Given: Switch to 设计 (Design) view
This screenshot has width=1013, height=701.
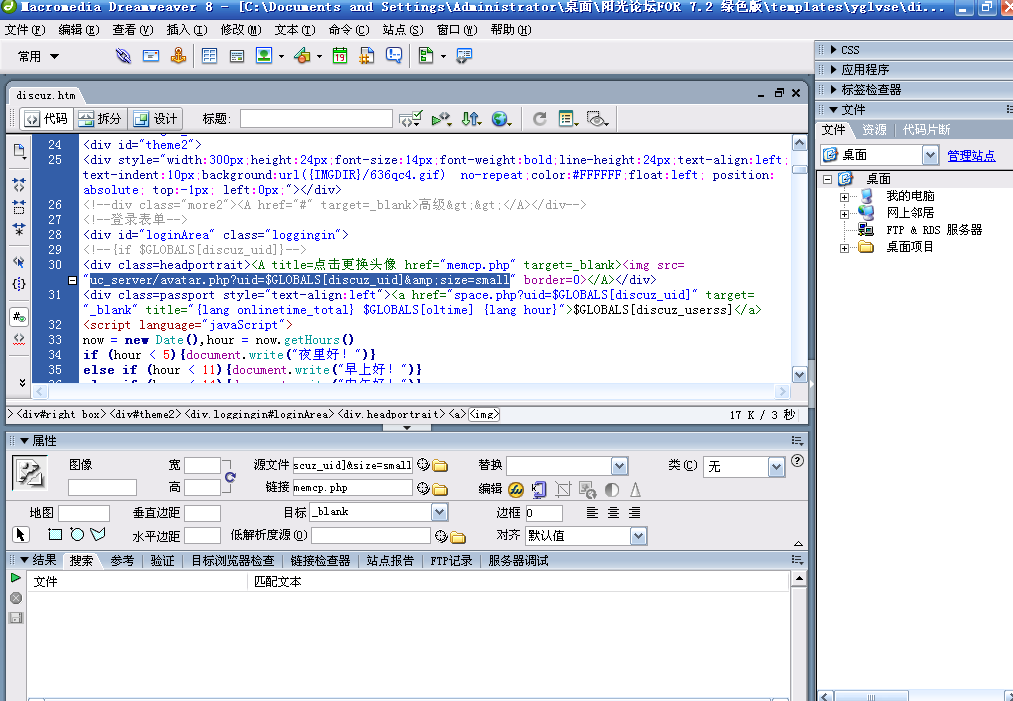Looking at the screenshot, I should click(x=155, y=119).
